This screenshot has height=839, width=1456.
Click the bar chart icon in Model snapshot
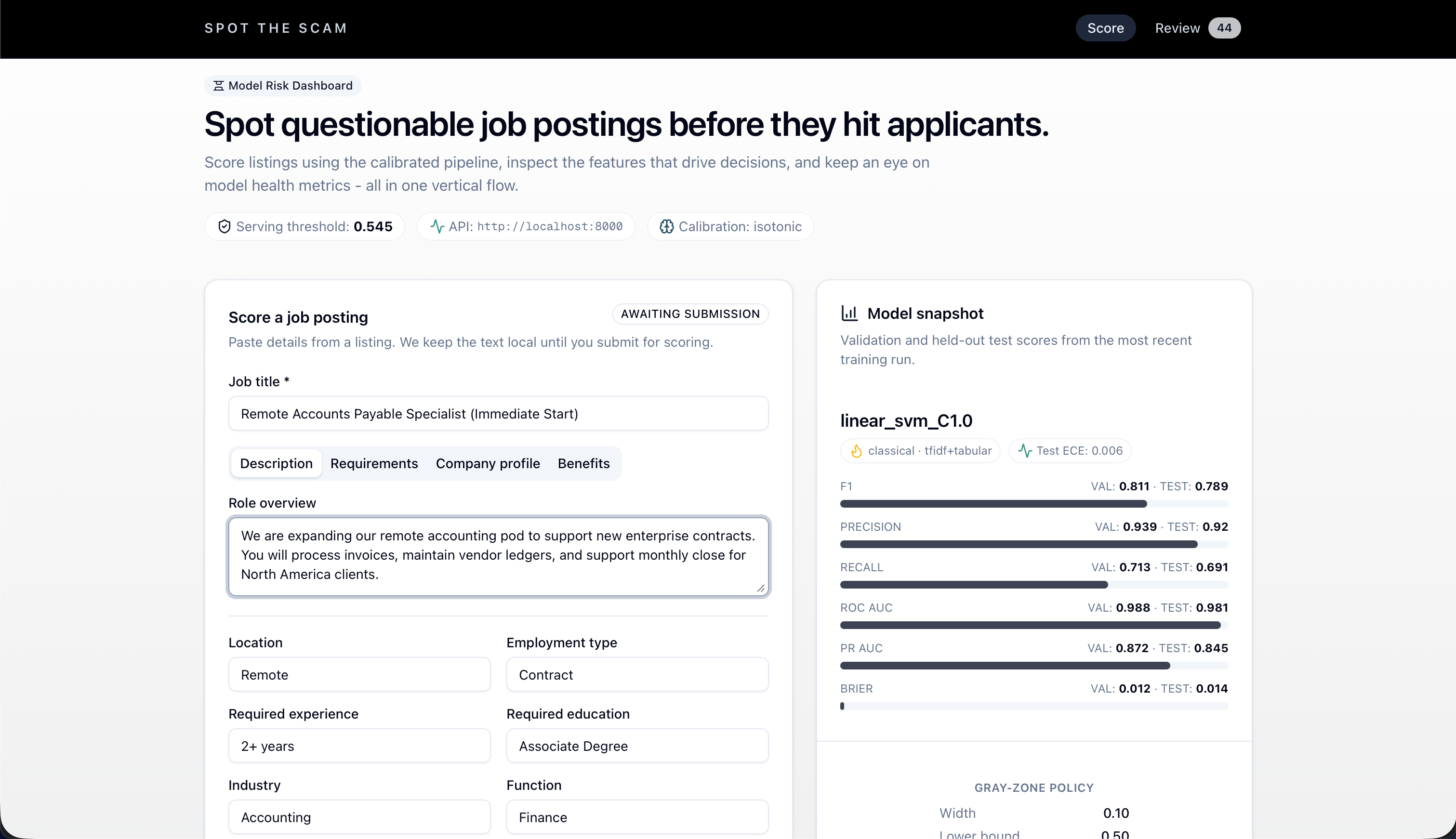[849, 314]
